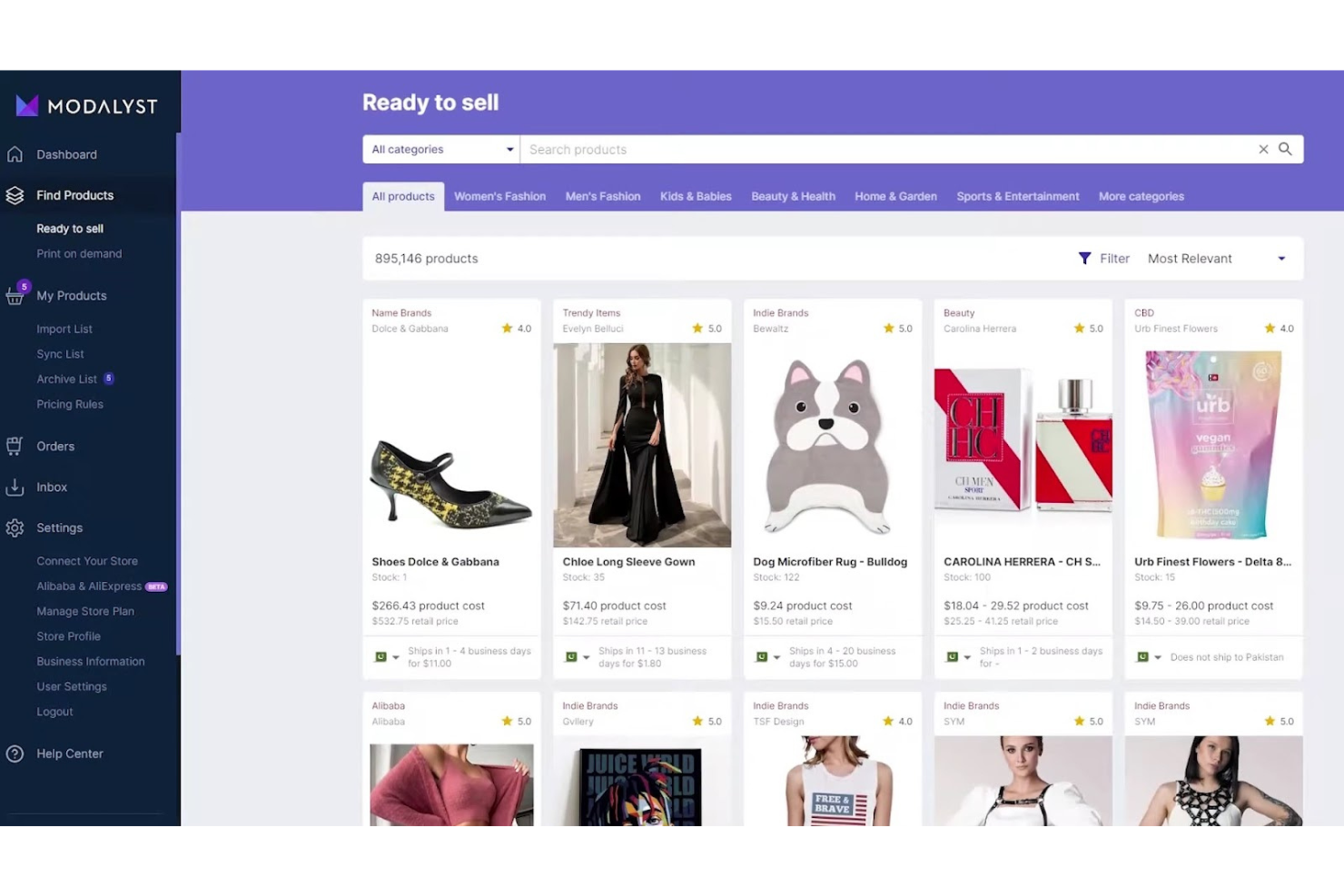Click the 895,146 products count
1344x896 pixels.
(426, 259)
